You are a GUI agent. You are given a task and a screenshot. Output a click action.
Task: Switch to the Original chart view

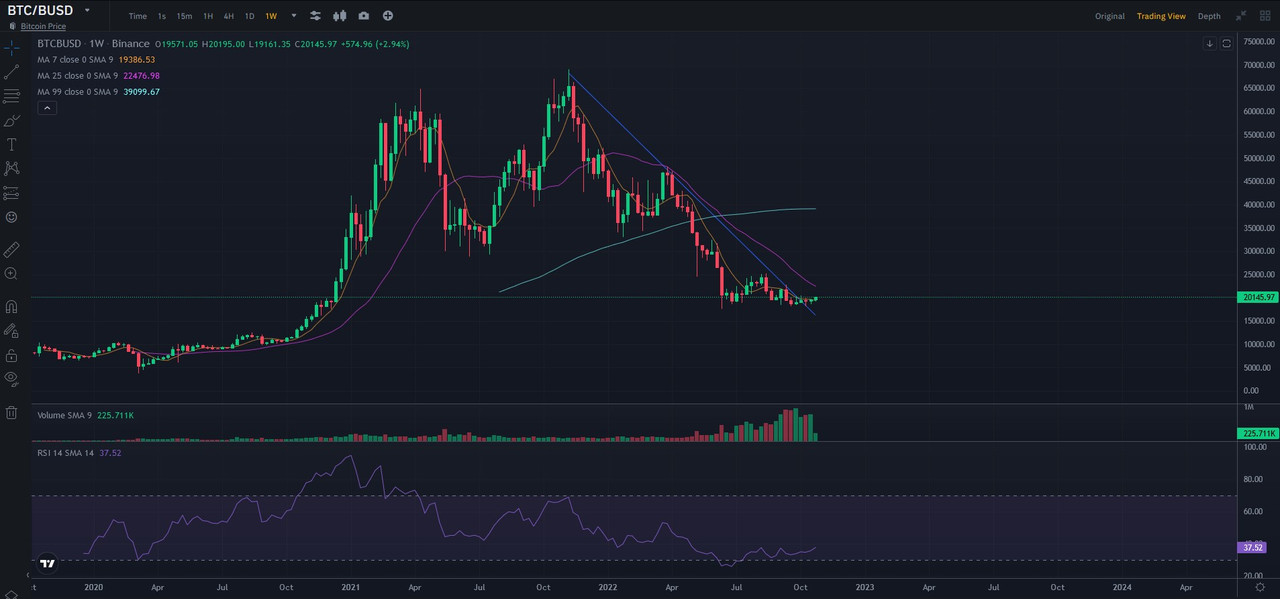coord(1110,16)
